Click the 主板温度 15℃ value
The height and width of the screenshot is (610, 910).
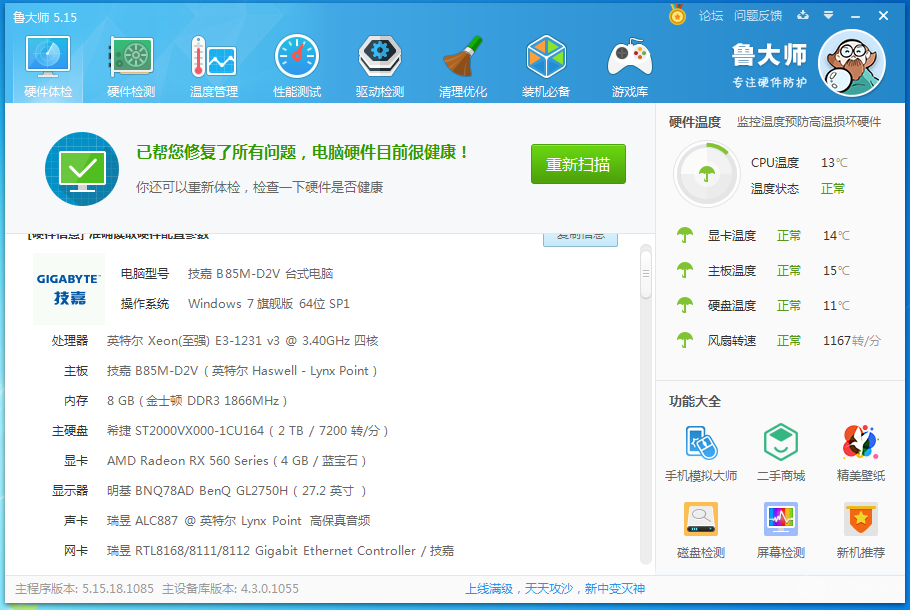(836, 270)
